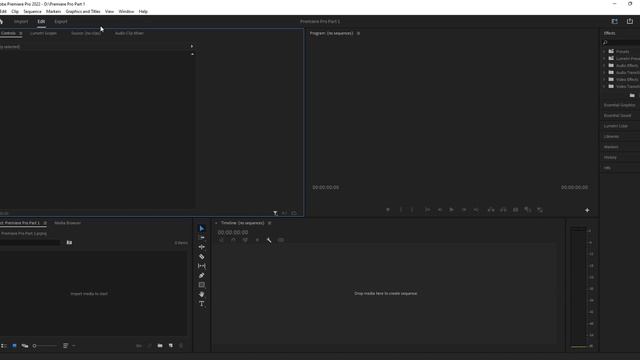Select the Track Select Forward tool

202,238
